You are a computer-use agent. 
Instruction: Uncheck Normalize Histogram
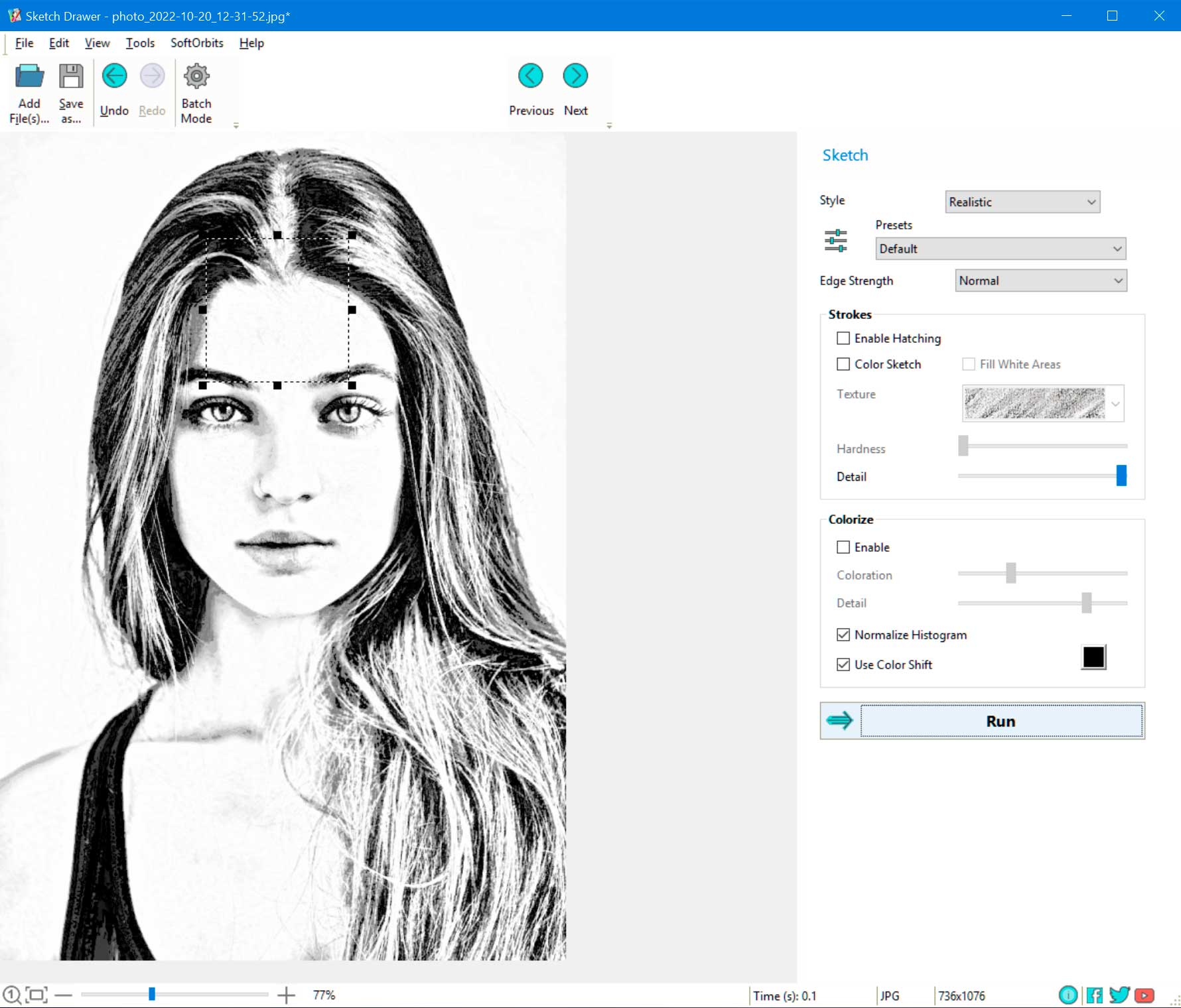[843, 635]
